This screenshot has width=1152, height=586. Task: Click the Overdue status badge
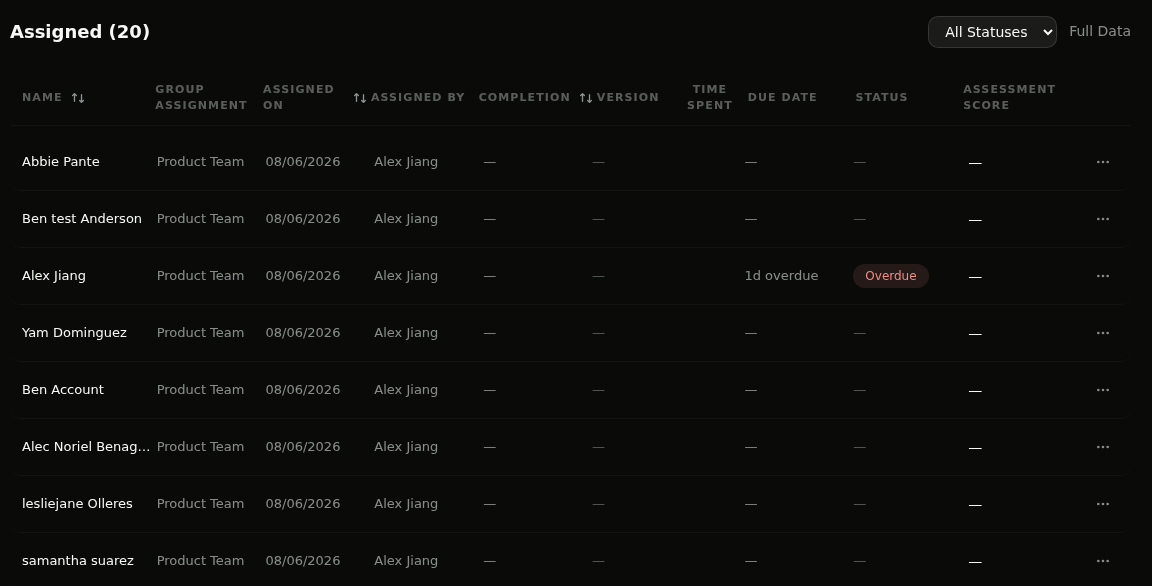(x=890, y=276)
